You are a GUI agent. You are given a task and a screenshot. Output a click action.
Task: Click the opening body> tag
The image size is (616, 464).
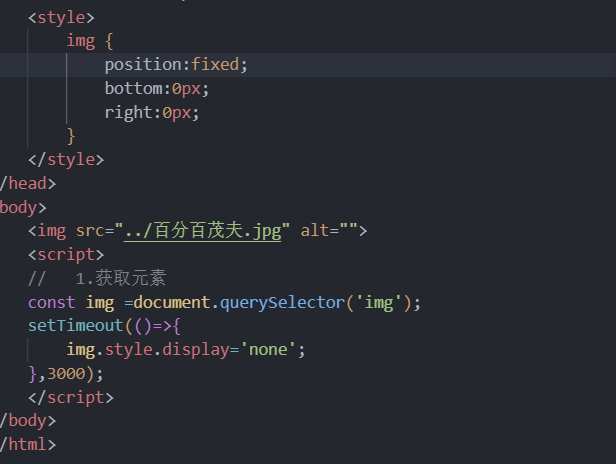point(23,207)
